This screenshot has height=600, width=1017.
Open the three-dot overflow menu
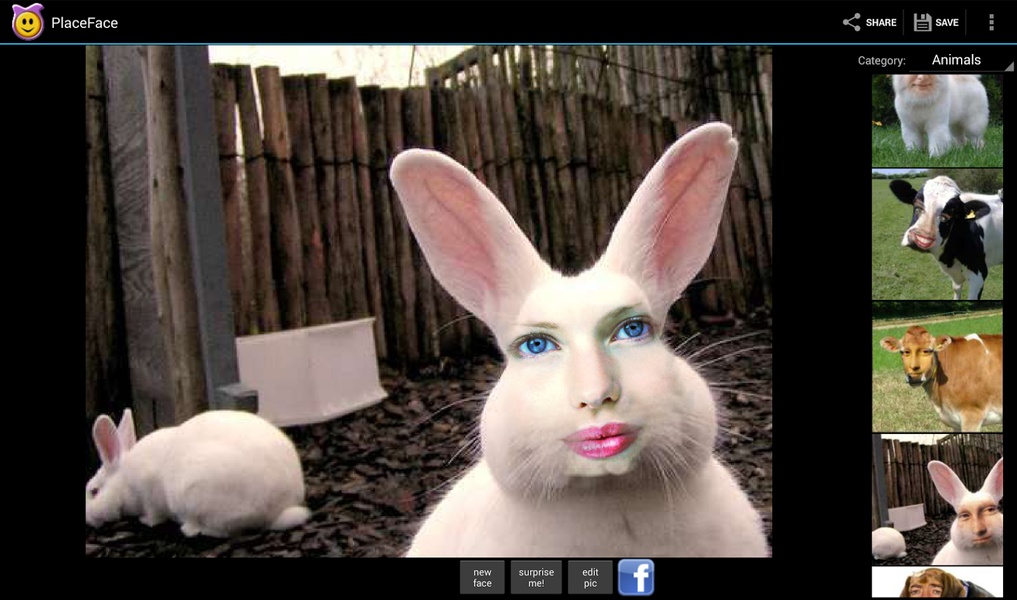(991, 22)
